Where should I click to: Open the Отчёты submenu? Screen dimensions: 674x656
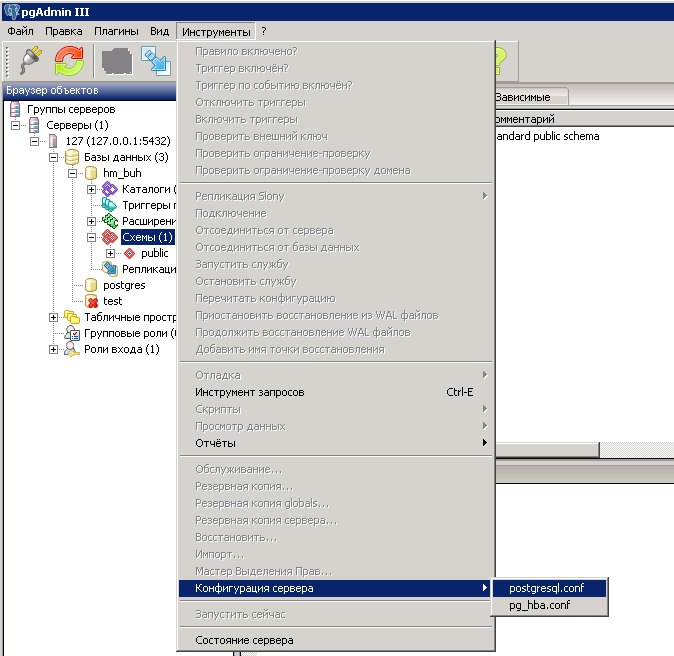click(336, 443)
